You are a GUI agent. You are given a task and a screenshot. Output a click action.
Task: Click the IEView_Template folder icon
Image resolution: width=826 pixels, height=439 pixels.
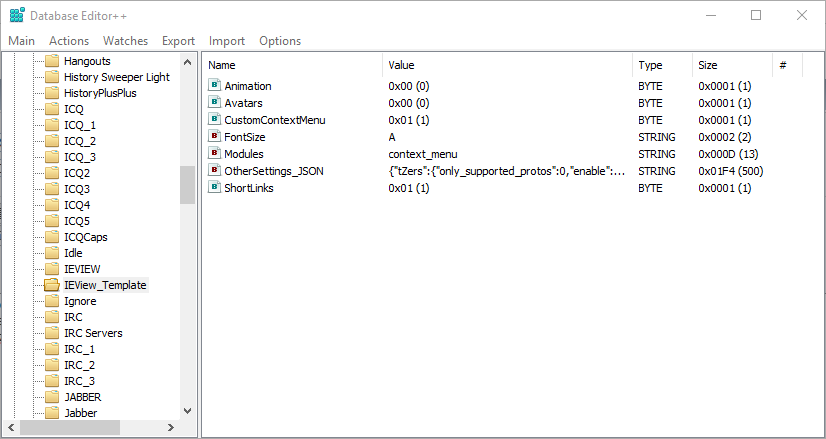(x=52, y=285)
